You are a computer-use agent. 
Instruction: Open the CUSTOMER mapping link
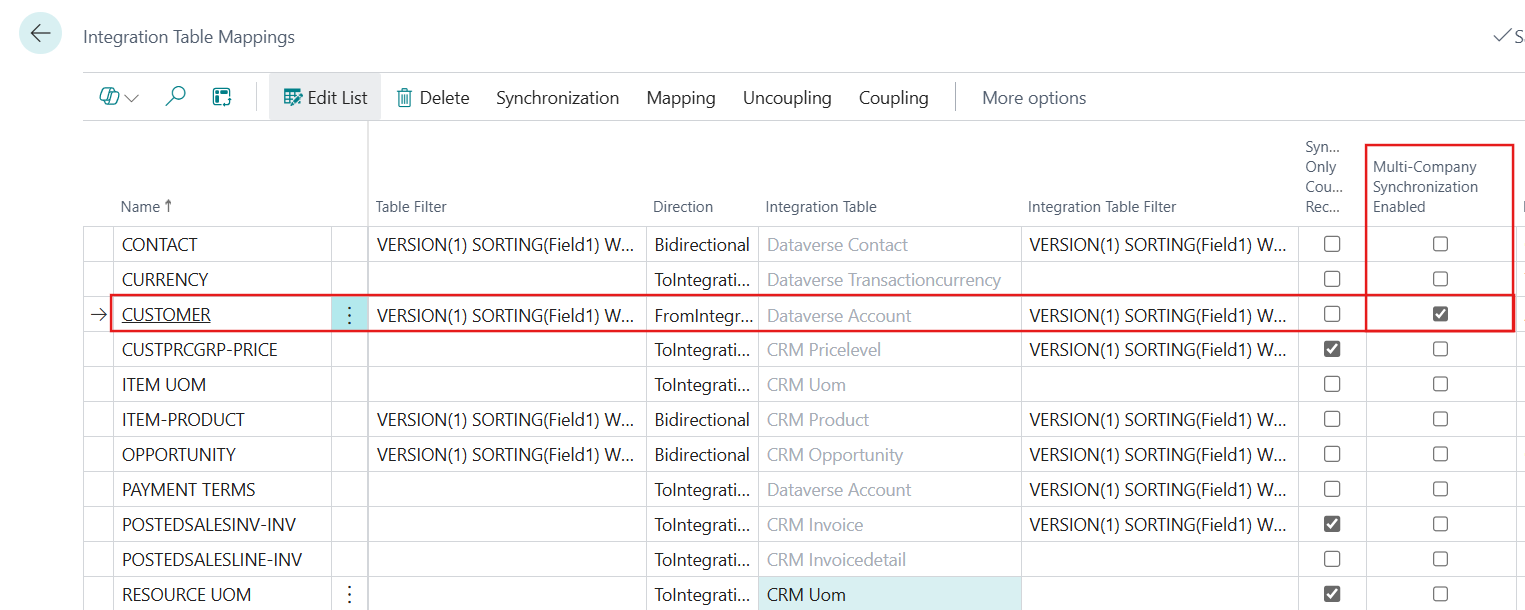click(x=166, y=313)
